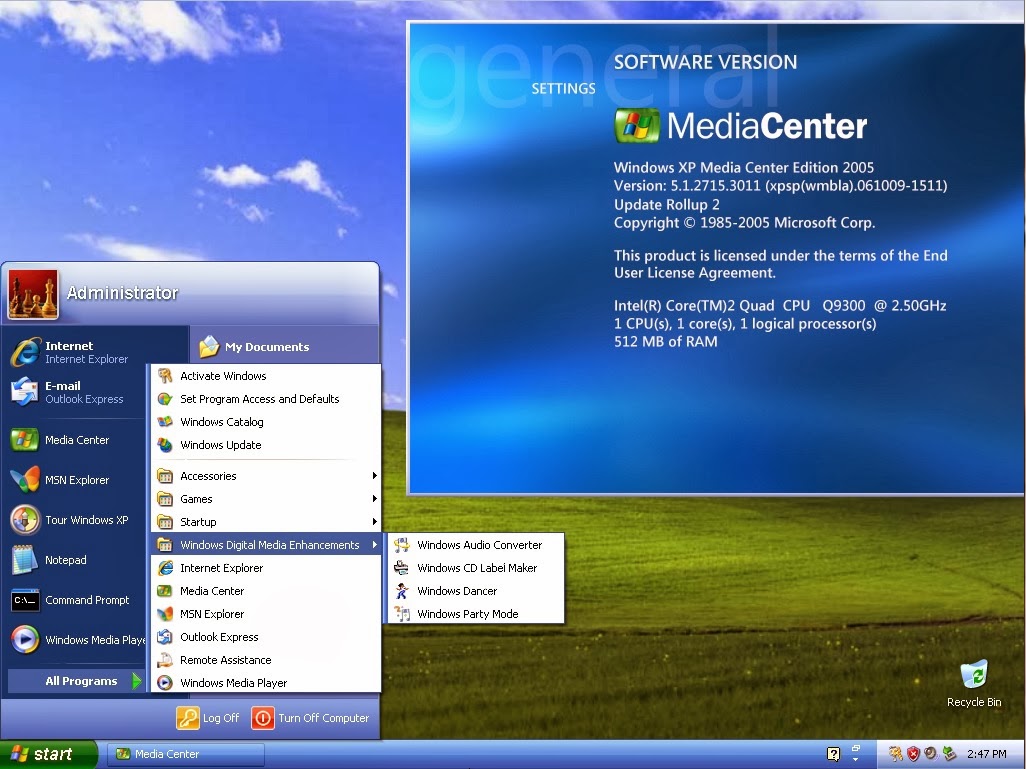
Task: Open Windows CD Label Maker
Action: pos(476,567)
